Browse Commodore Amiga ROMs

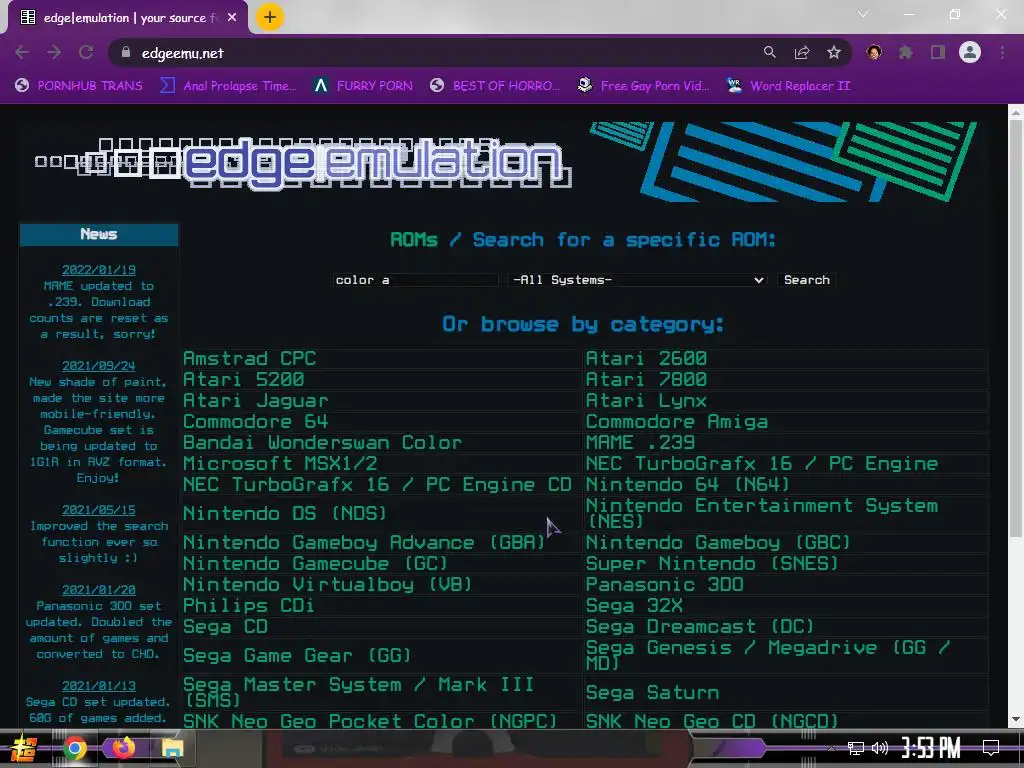pos(677,421)
